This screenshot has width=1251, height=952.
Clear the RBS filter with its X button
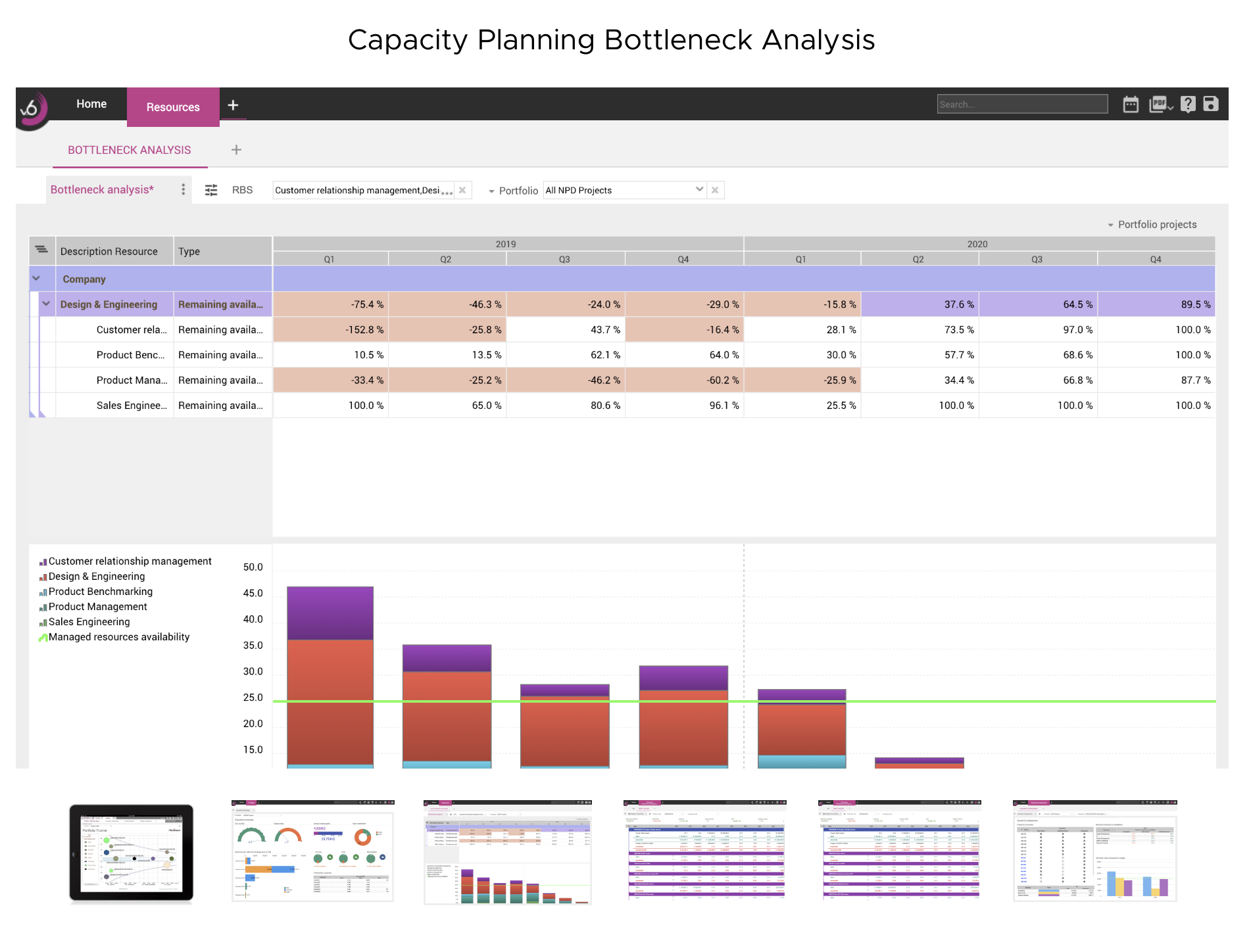point(463,189)
